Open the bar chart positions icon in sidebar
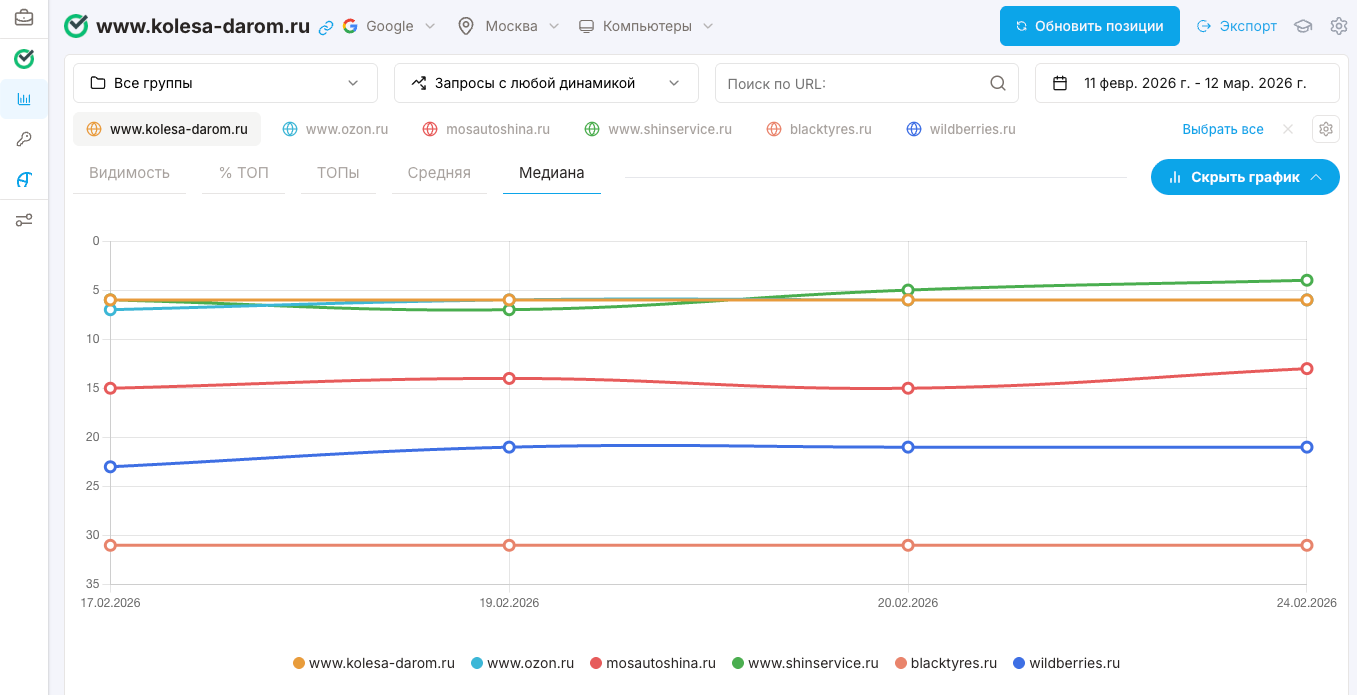The image size is (1357, 695). 24,99
